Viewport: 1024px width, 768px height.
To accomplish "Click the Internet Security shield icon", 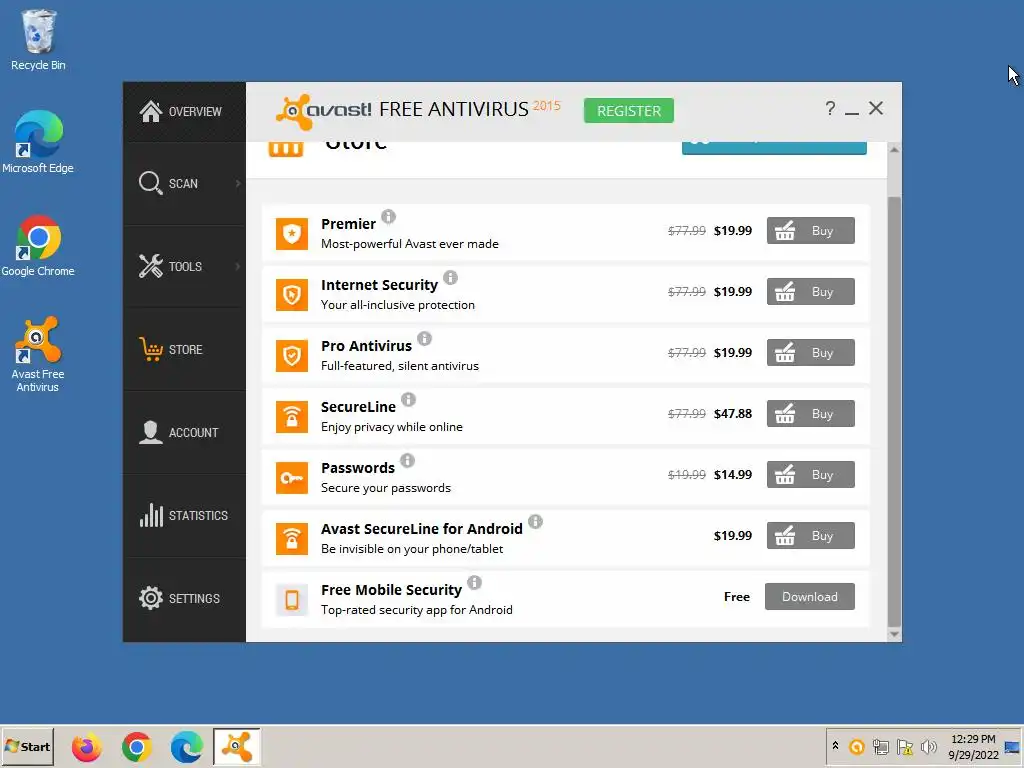I will pos(291,295).
